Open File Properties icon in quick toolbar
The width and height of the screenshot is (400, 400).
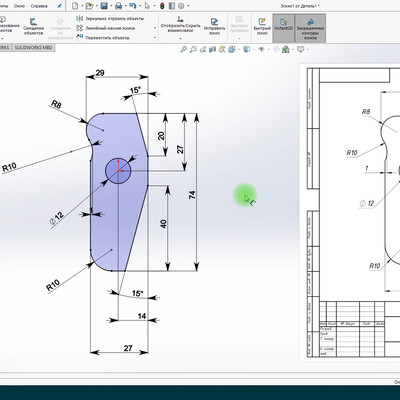coord(172,6)
